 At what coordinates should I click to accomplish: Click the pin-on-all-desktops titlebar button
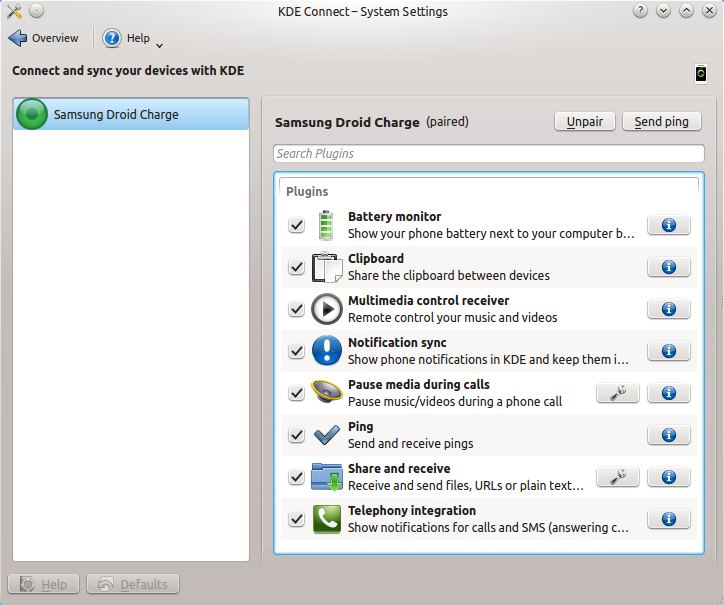tap(36, 11)
